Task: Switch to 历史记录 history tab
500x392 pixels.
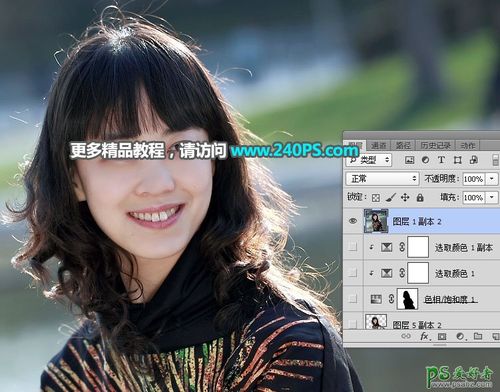Action: 435,145
